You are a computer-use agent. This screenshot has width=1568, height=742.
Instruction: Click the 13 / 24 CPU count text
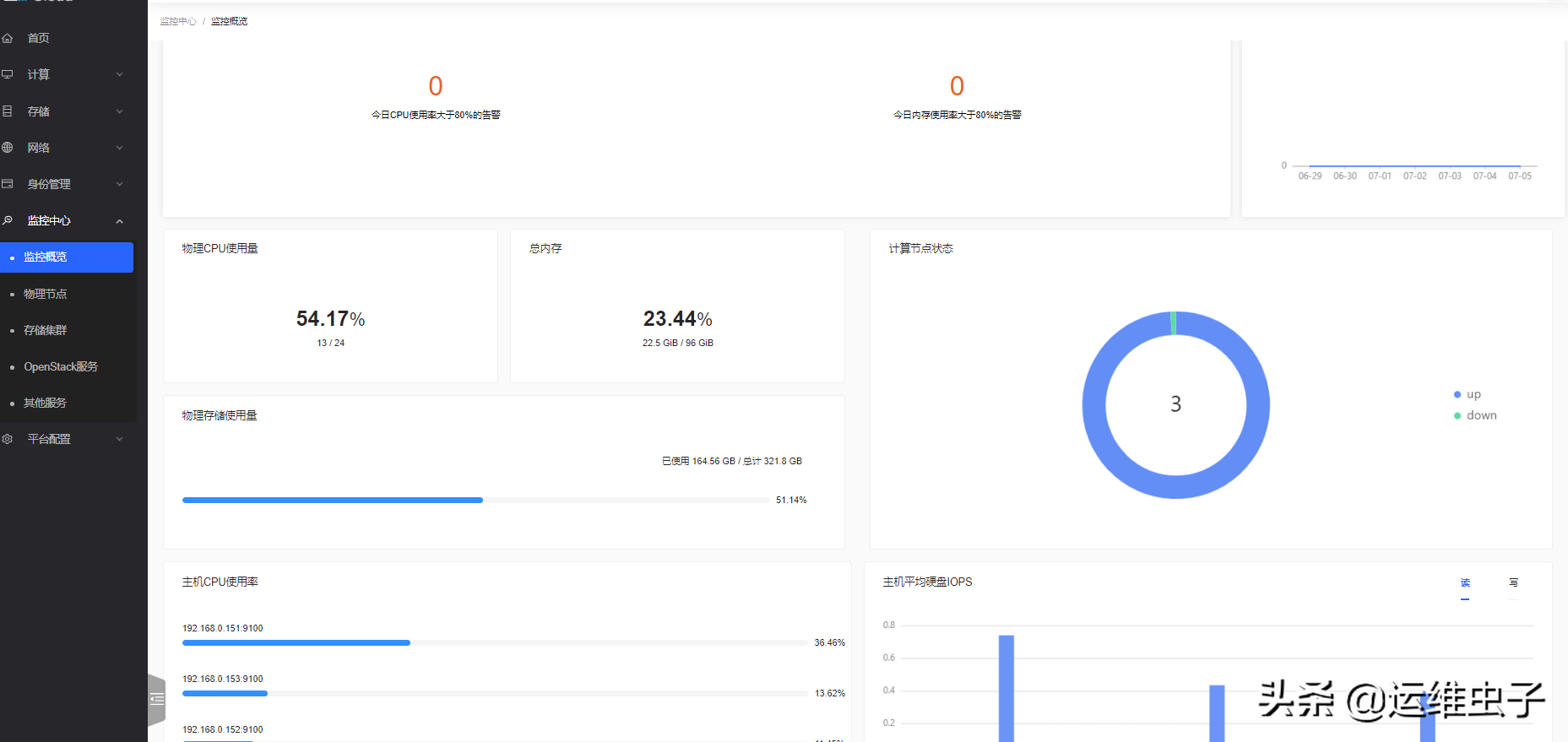(330, 343)
